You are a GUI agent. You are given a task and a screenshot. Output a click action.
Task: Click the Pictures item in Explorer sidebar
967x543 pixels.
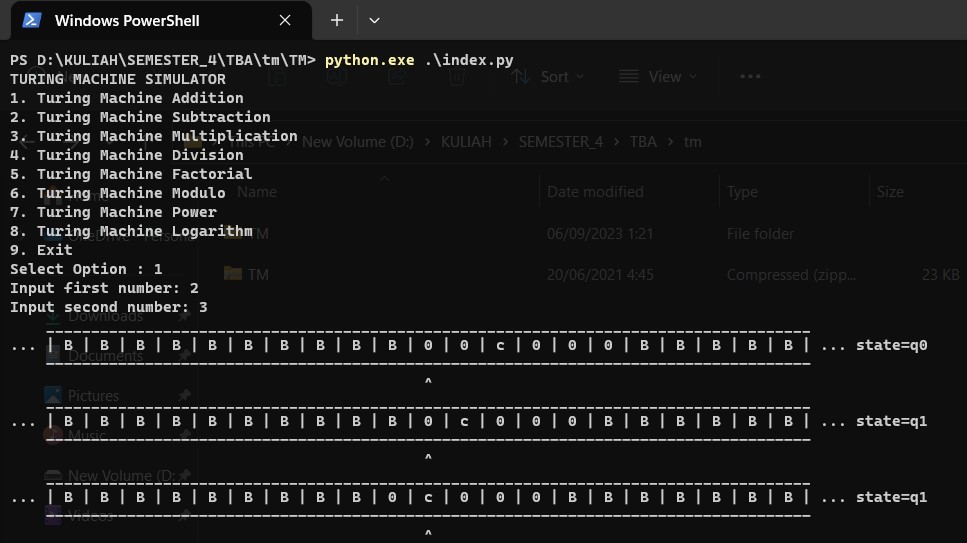[x=93, y=396]
